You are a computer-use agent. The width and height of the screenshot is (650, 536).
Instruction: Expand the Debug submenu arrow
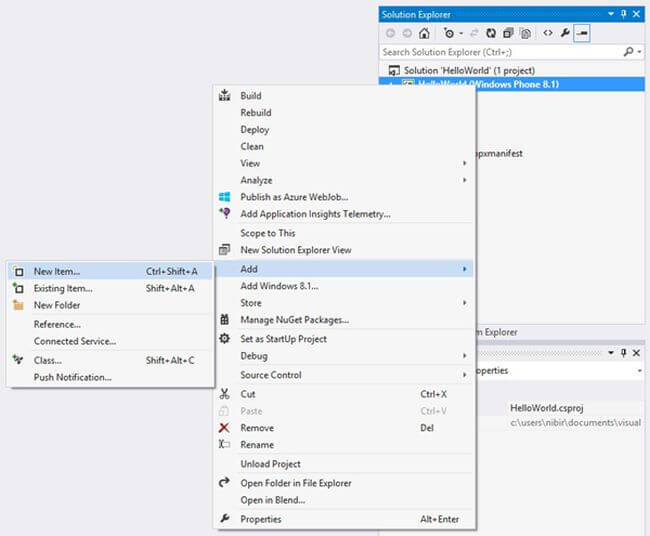click(x=464, y=356)
